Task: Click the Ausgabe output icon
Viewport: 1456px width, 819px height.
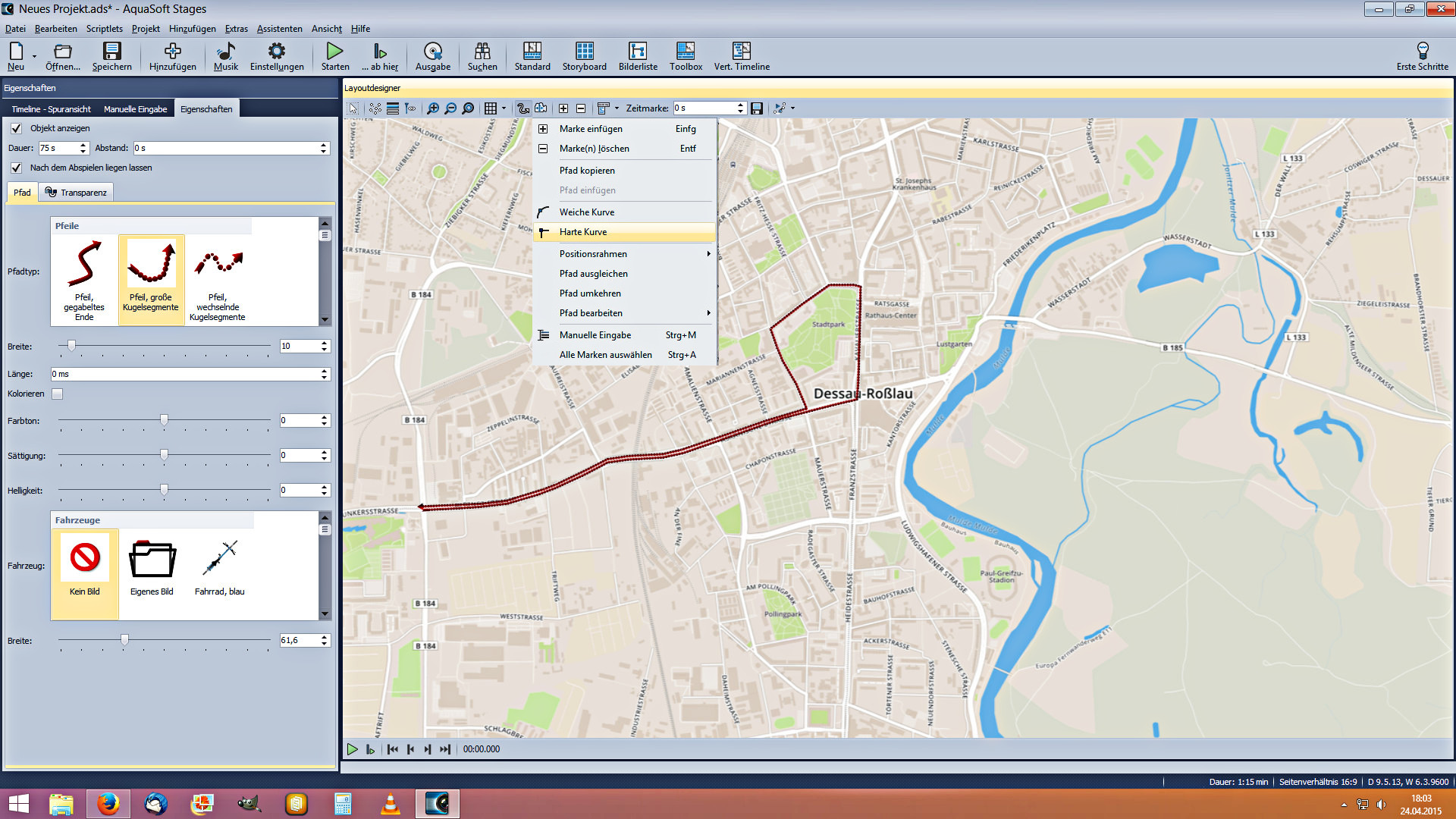Action: [432, 55]
